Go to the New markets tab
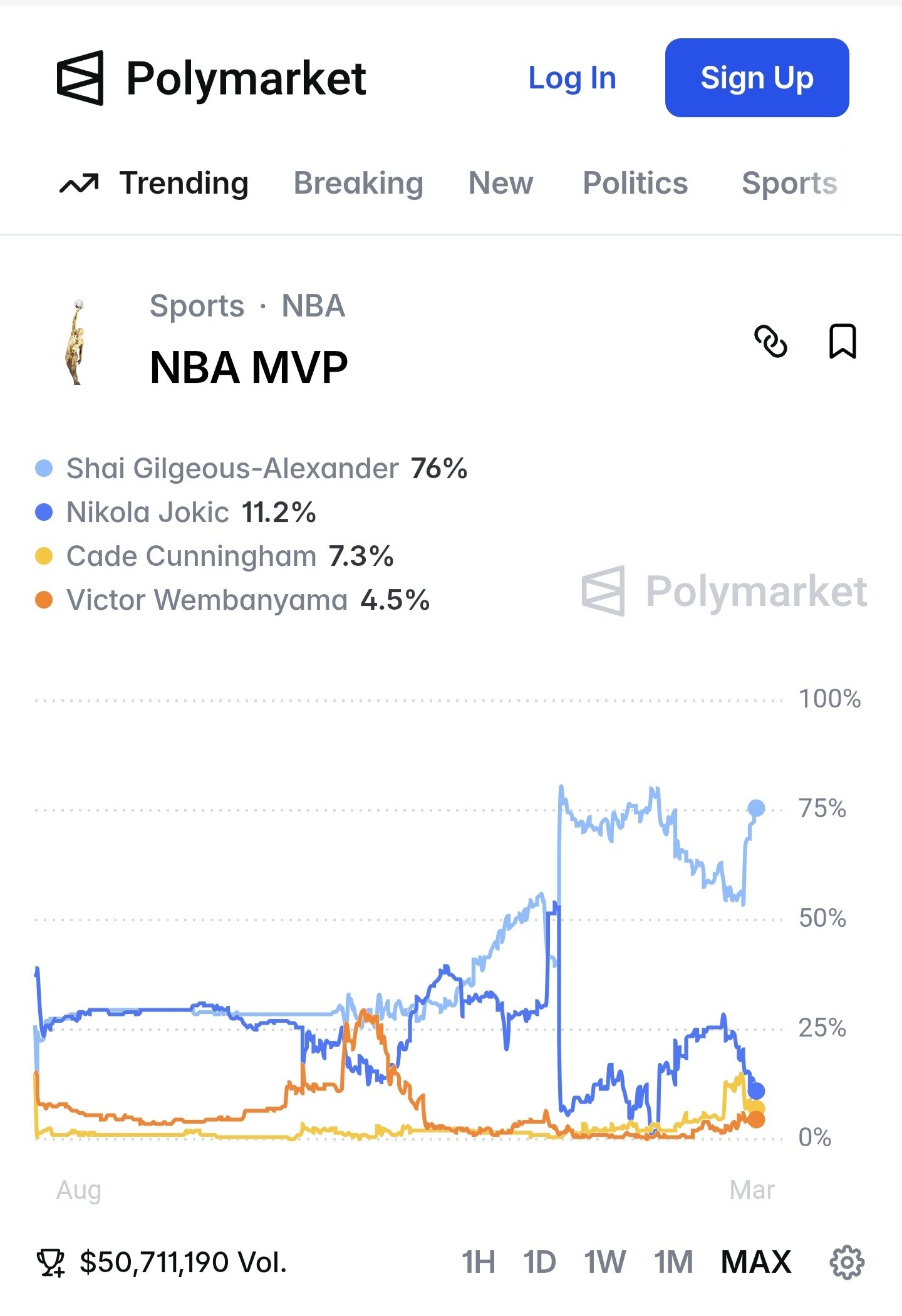The height and width of the screenshot is (1316, 902). coord(500,184)
